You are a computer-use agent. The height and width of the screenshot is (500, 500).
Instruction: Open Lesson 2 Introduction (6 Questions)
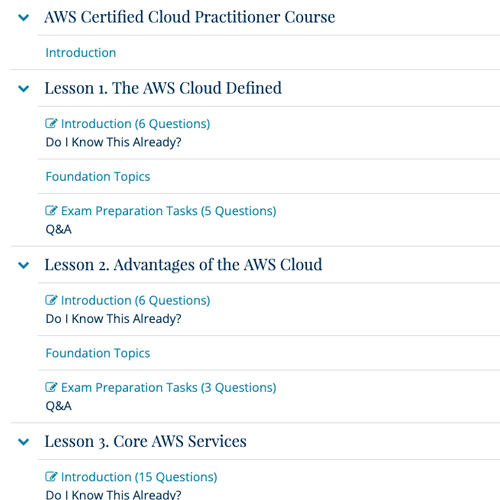click(135, 301)
